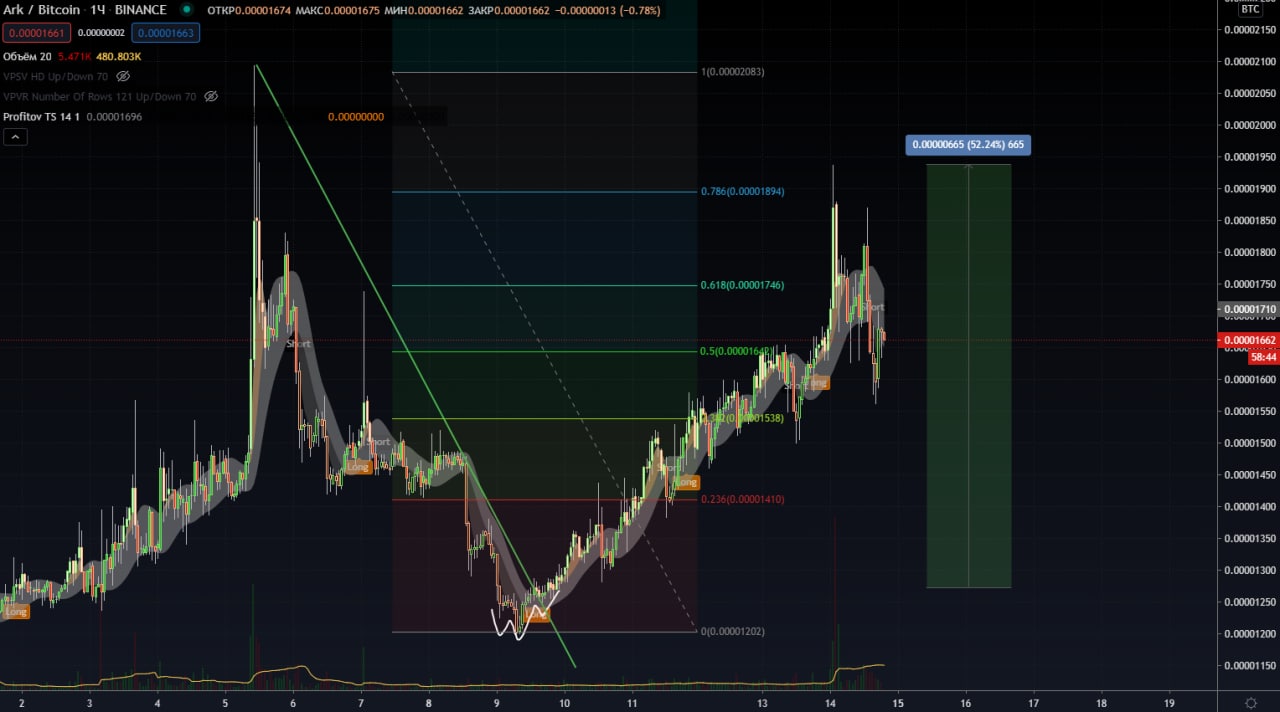Open chart settings gear in bottom corner
Image resolution: width=1280 pixels, height=712 pixels.
(1251, 703)
